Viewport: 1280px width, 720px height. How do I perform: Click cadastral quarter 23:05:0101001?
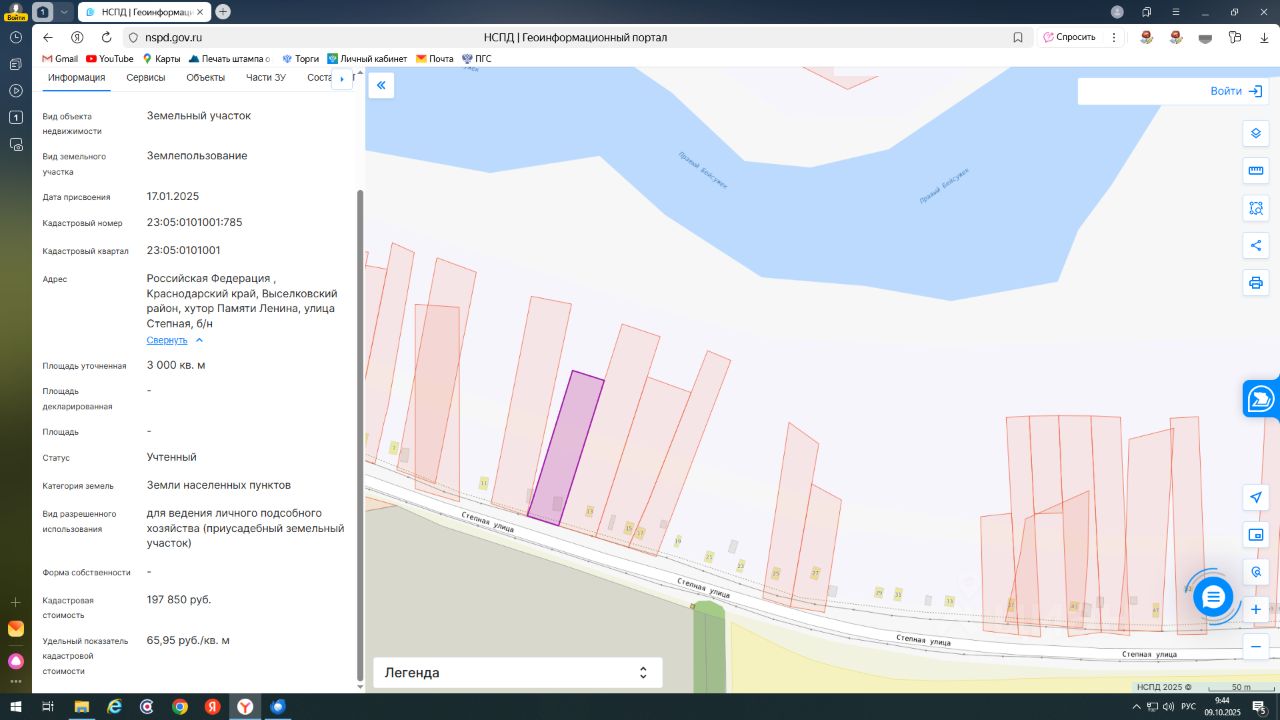click(184, 251)
